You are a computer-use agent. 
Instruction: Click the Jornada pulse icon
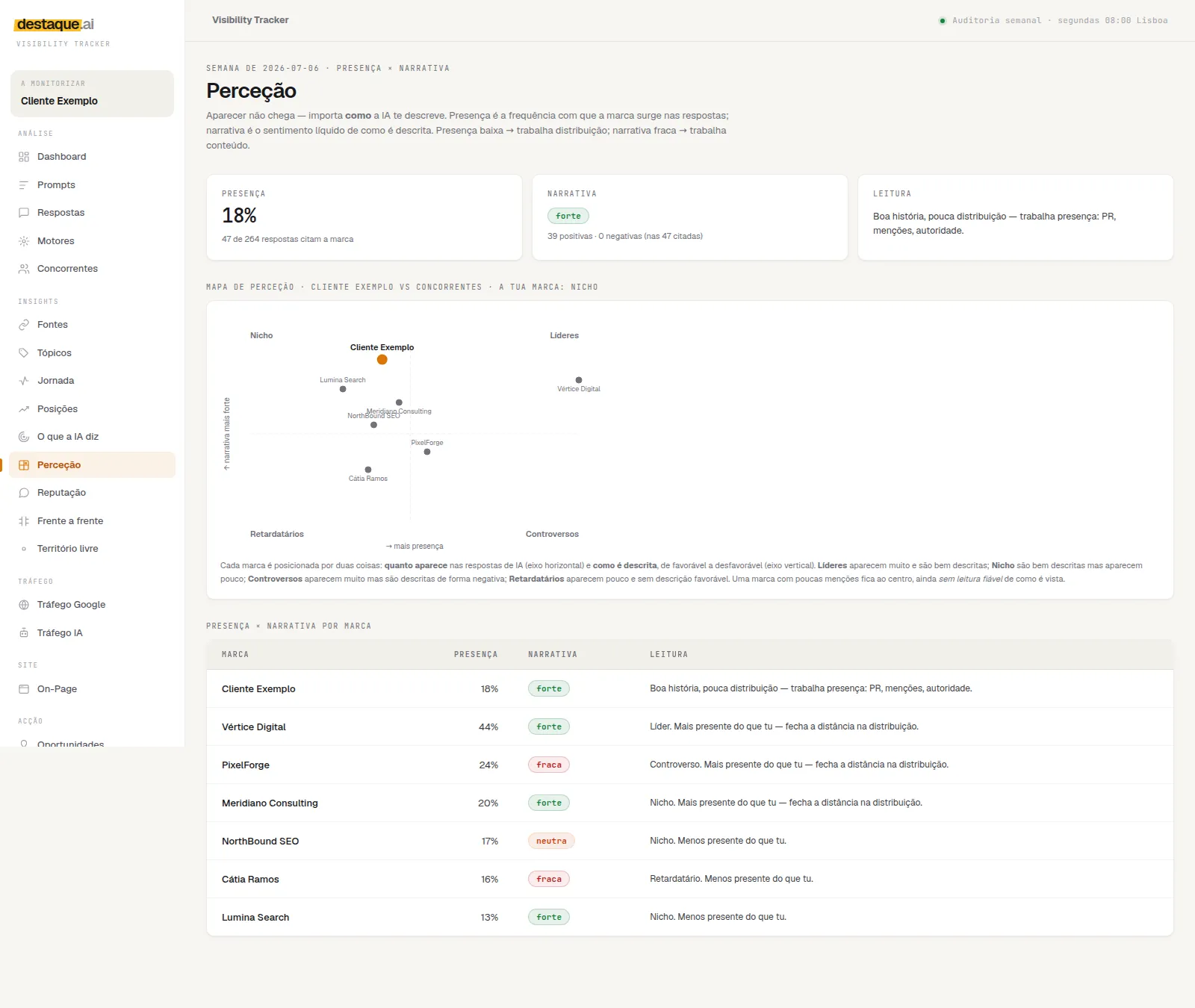[24, 381]
